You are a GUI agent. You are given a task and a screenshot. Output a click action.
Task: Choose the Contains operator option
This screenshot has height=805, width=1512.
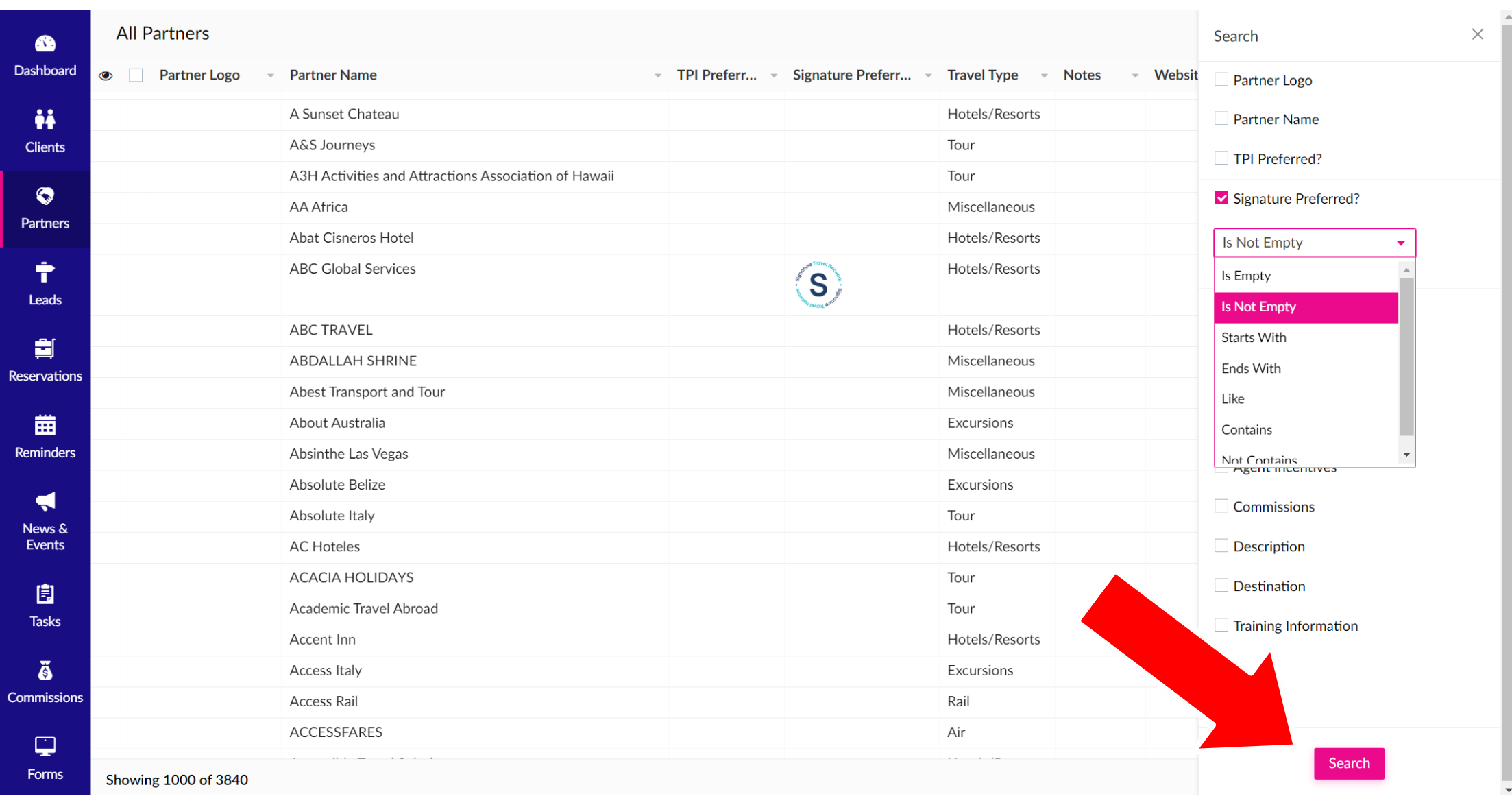tap(1246, 430)
